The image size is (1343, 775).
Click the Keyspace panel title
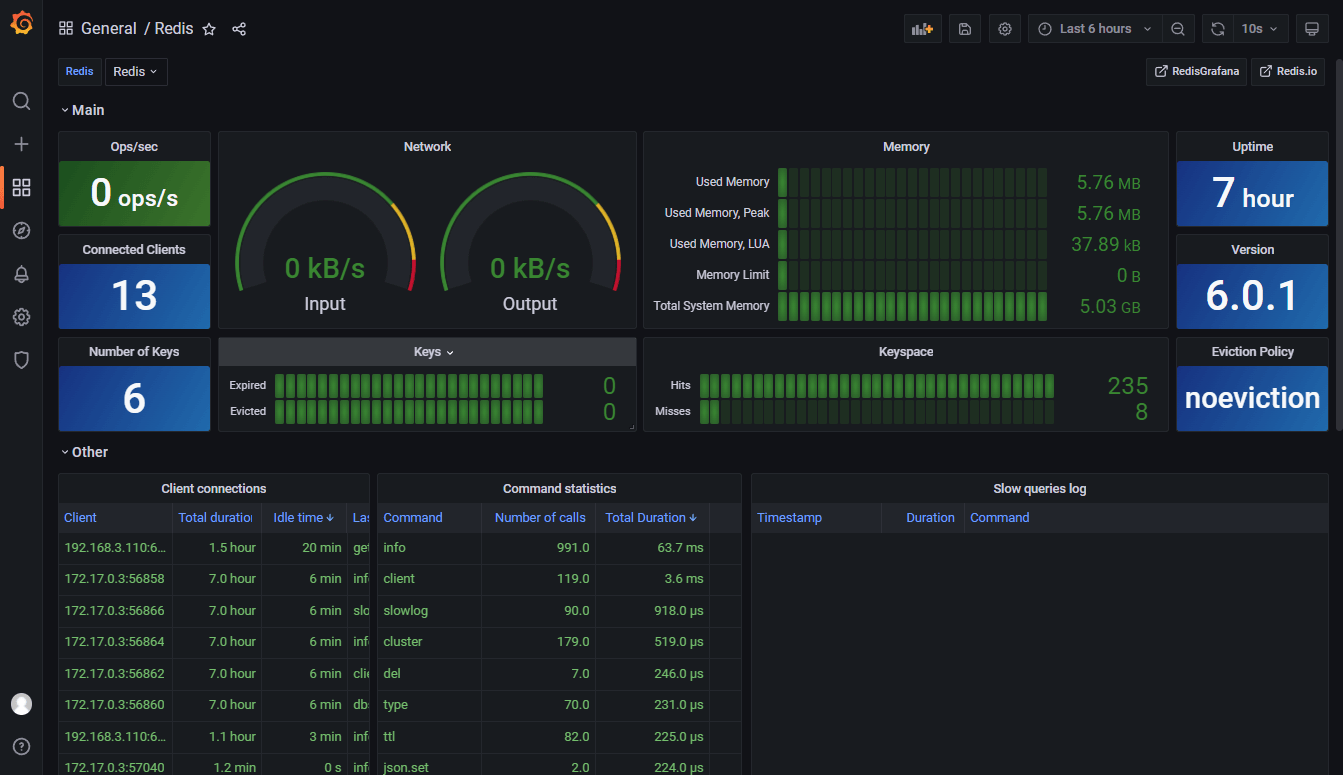coord(906,352)
